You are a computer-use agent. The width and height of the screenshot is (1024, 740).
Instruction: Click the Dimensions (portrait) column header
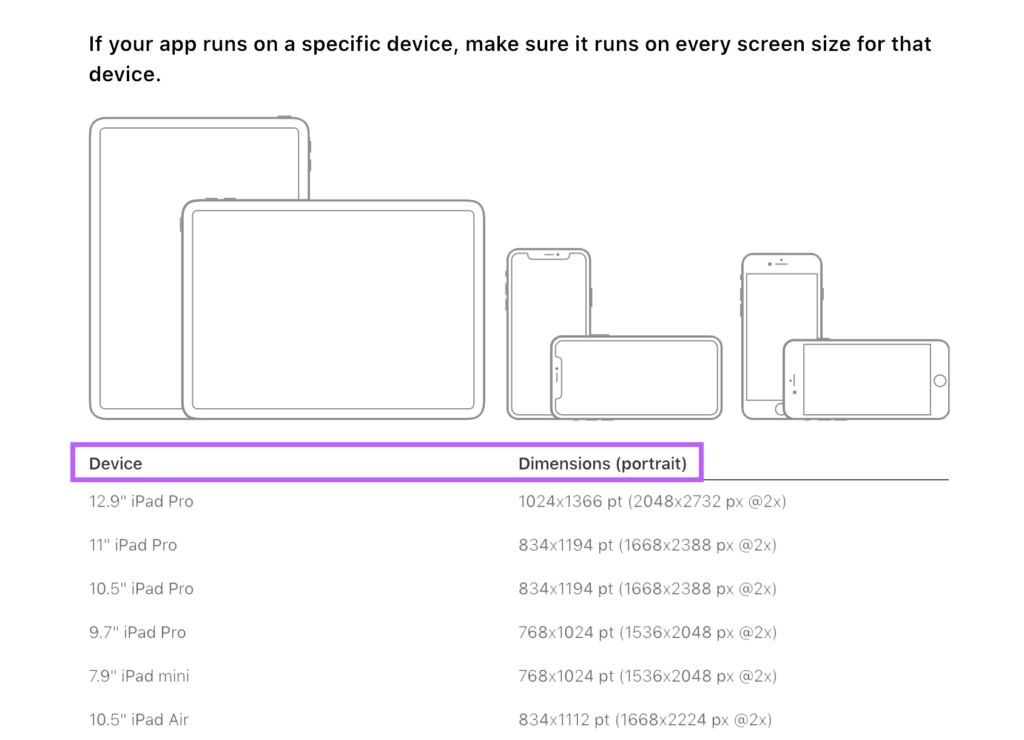coord(602,464)
